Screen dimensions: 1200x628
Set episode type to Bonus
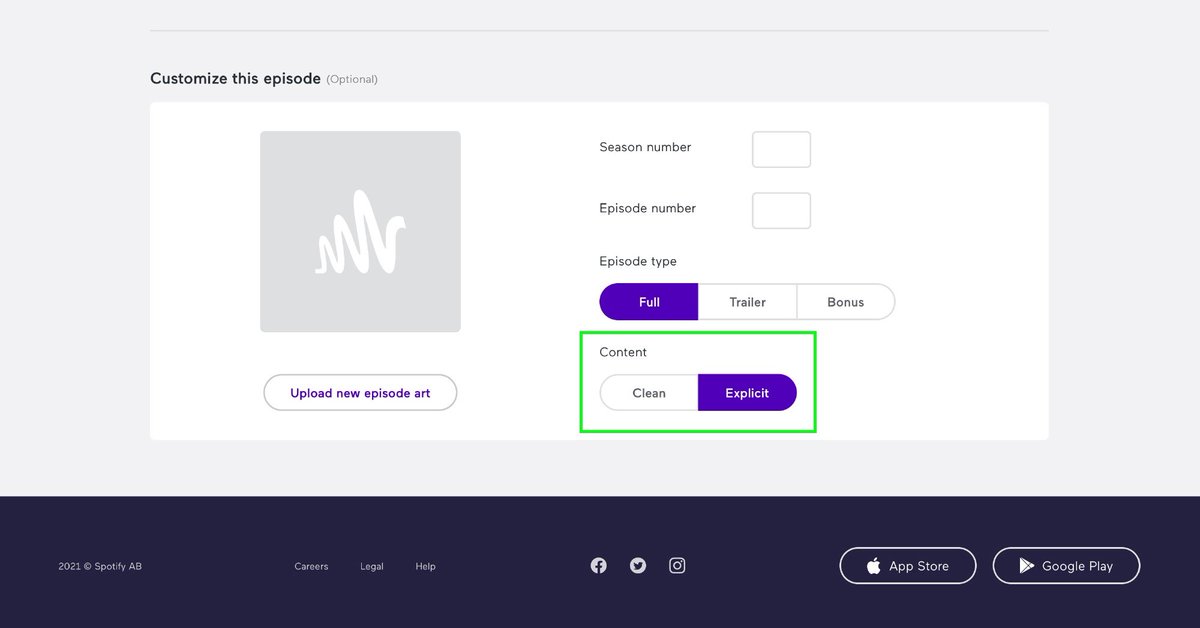[845, 301]
